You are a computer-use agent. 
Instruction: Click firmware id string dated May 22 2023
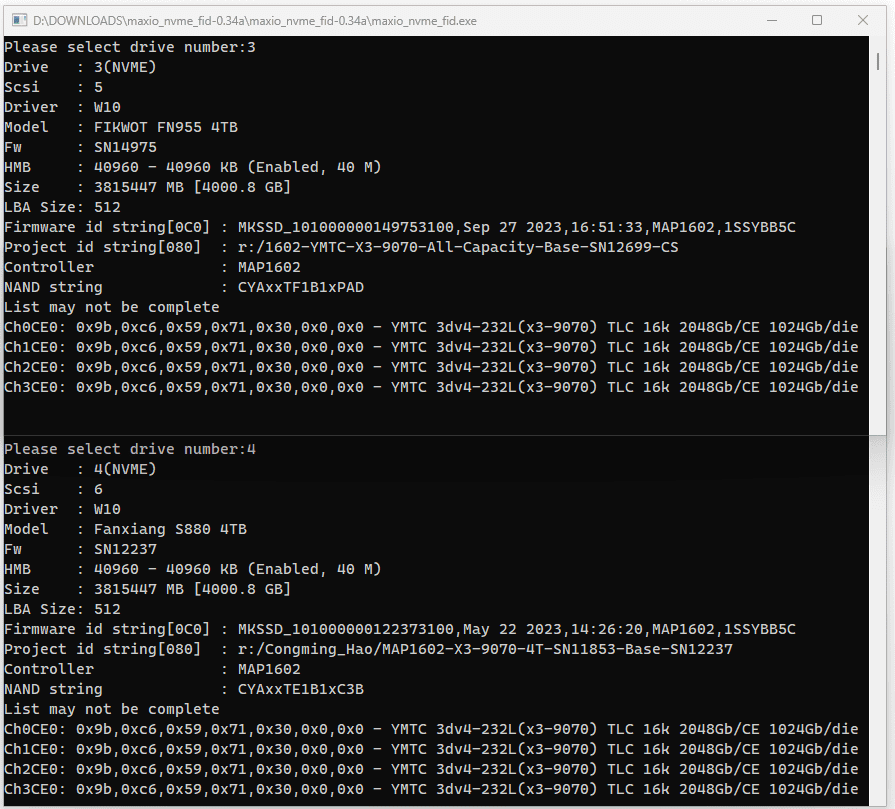pos(400,629)
